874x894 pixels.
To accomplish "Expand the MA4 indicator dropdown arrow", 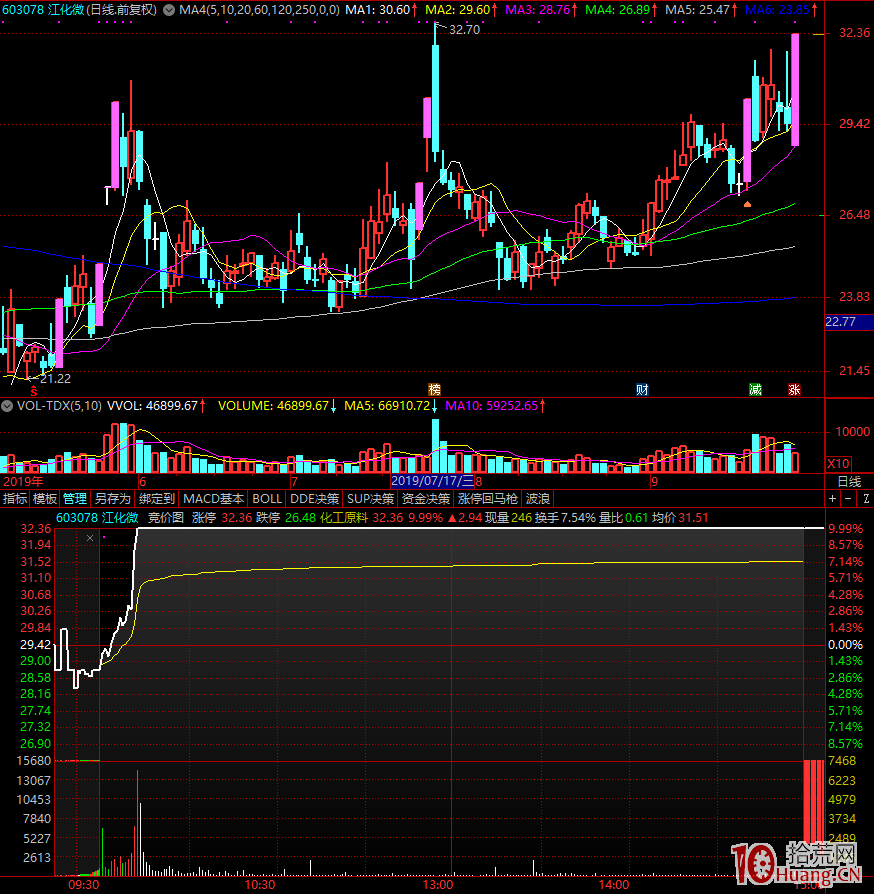I will pyautogui.click(x=169, y=10).
